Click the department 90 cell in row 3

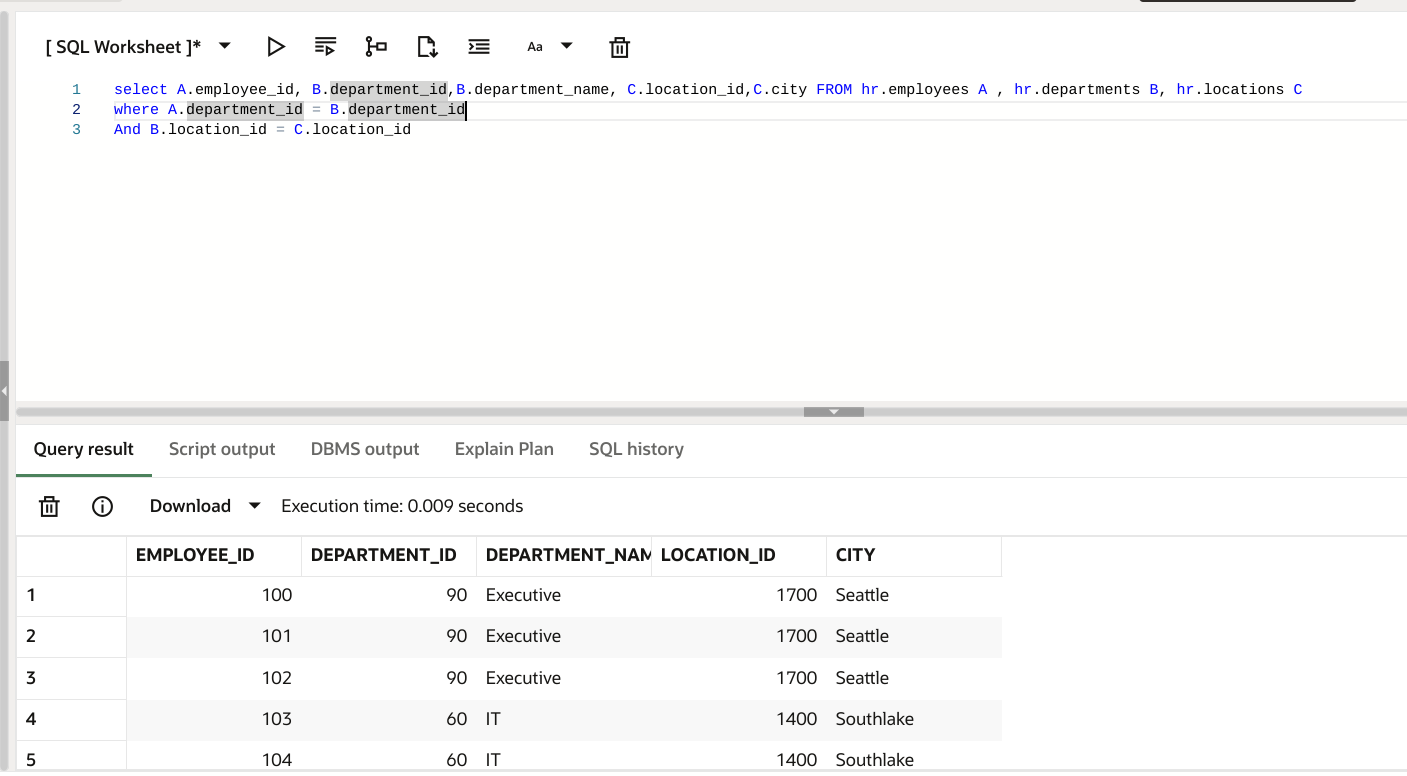pos(389,678)
